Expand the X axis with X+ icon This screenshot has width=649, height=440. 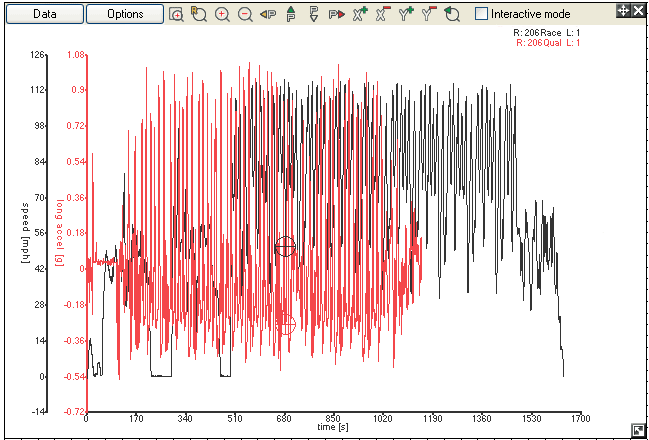(360, 15)
